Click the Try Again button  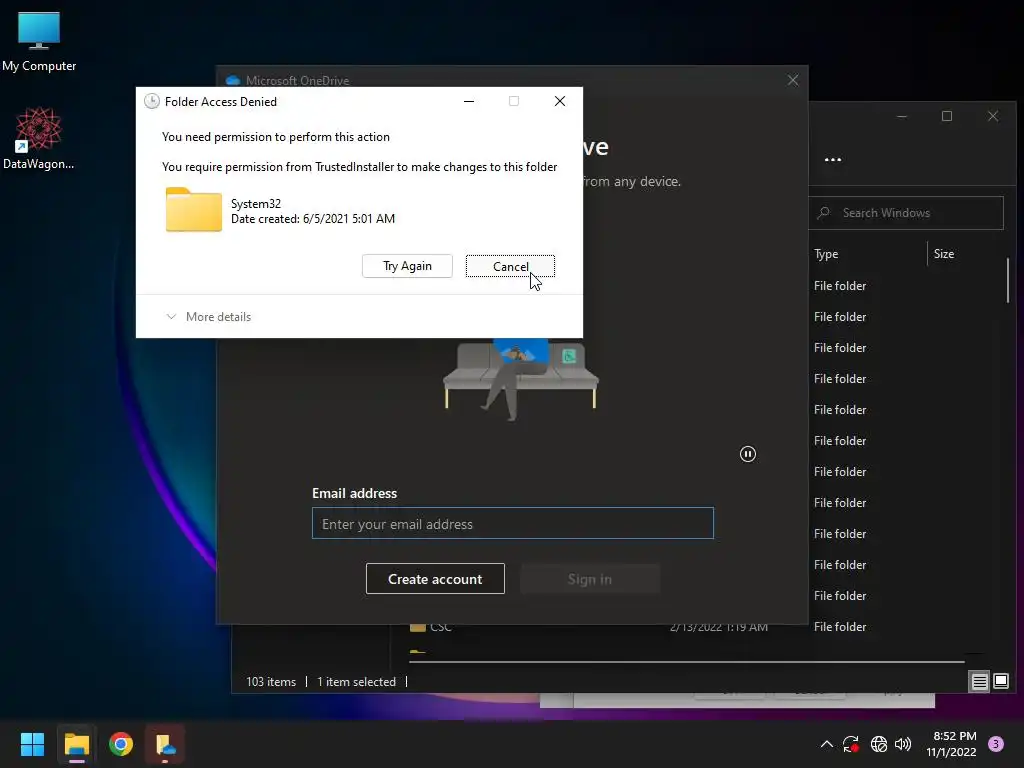tap(407, 266)
